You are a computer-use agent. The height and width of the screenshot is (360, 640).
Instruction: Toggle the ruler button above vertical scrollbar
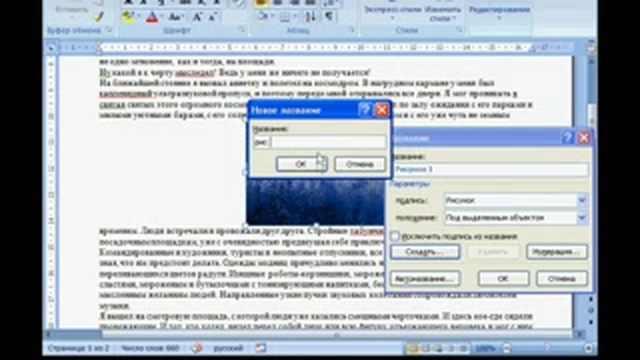point(591,48)
